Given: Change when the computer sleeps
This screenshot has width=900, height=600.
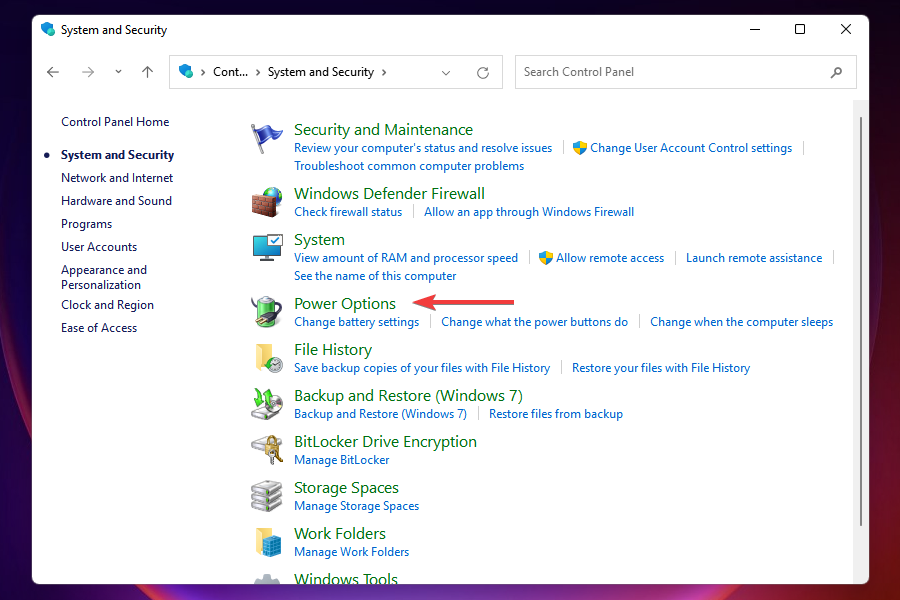Looking at the screenshot, I should pyautogui.click(x=742, y=322).
